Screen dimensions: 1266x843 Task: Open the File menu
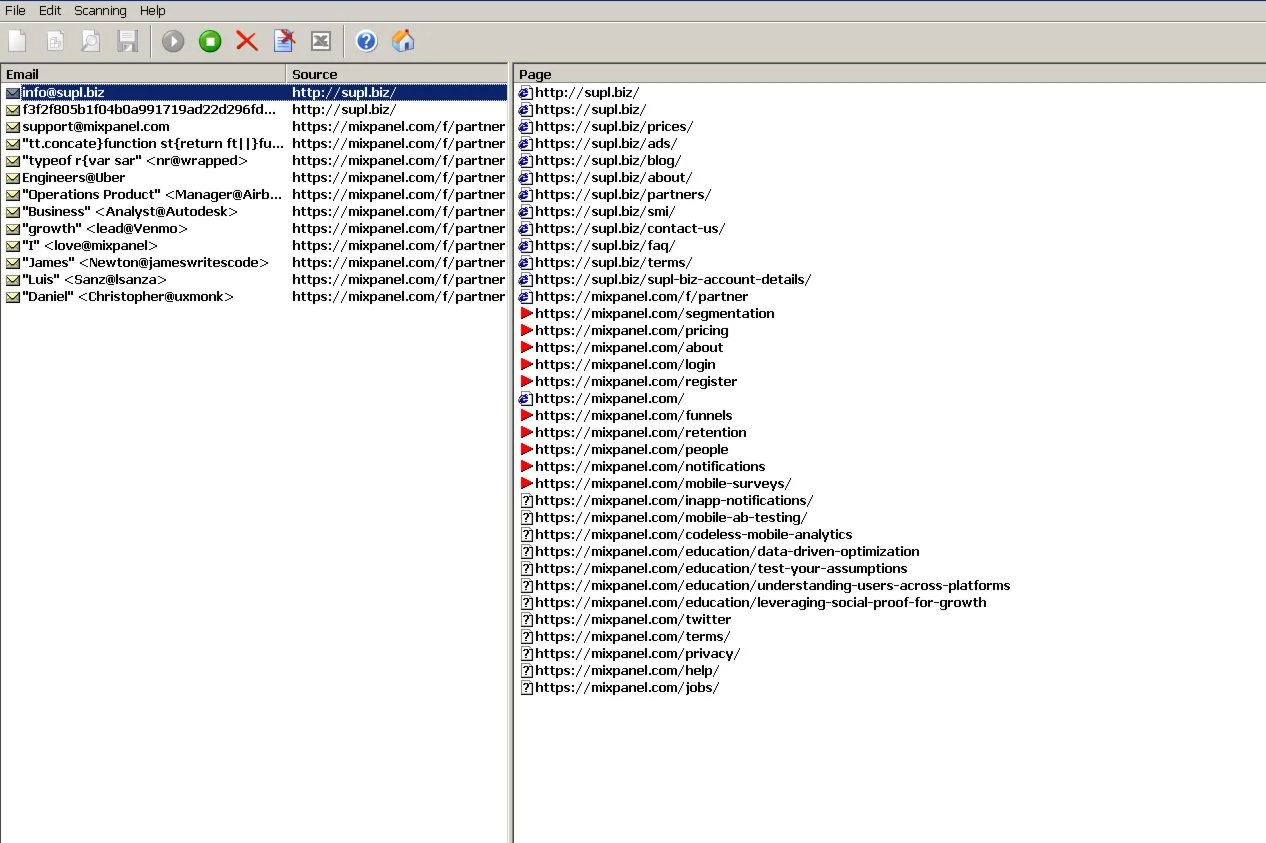click(x=15, y=10)
